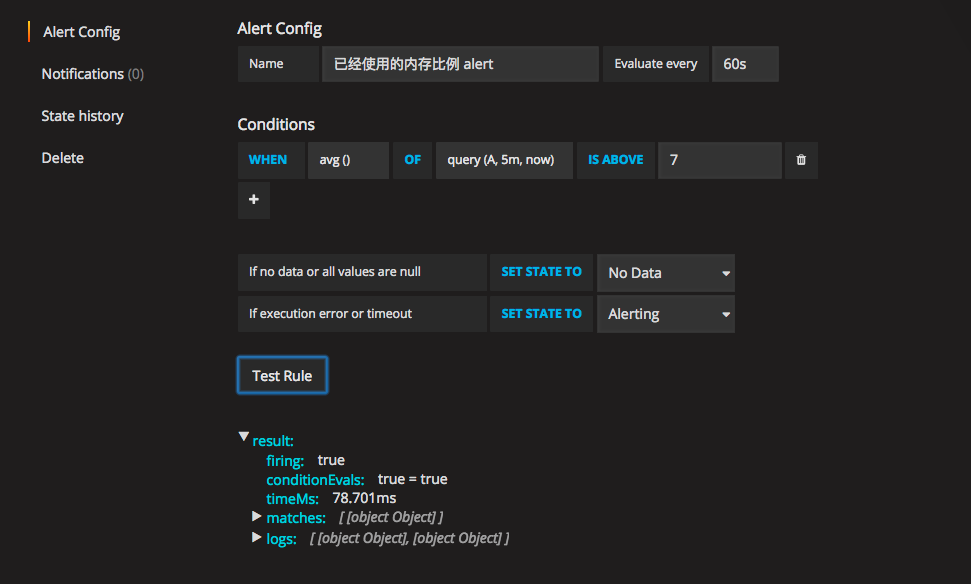Open the State history tab
Screen dimensions: 971x584
click(82, 116)
